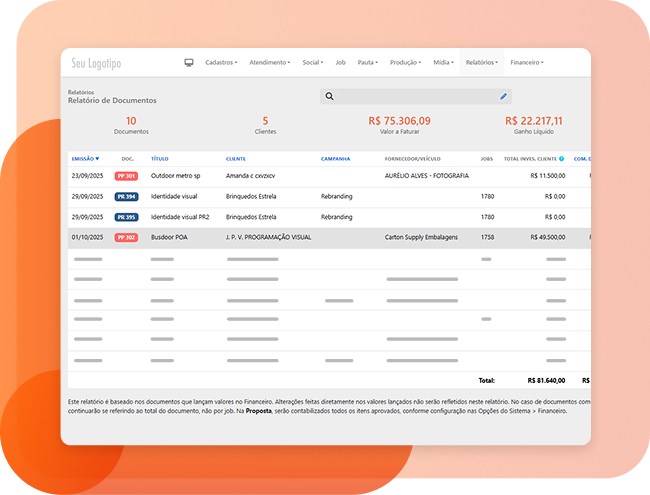Click the monitor dashboard icon in navbar

[189, 62]
